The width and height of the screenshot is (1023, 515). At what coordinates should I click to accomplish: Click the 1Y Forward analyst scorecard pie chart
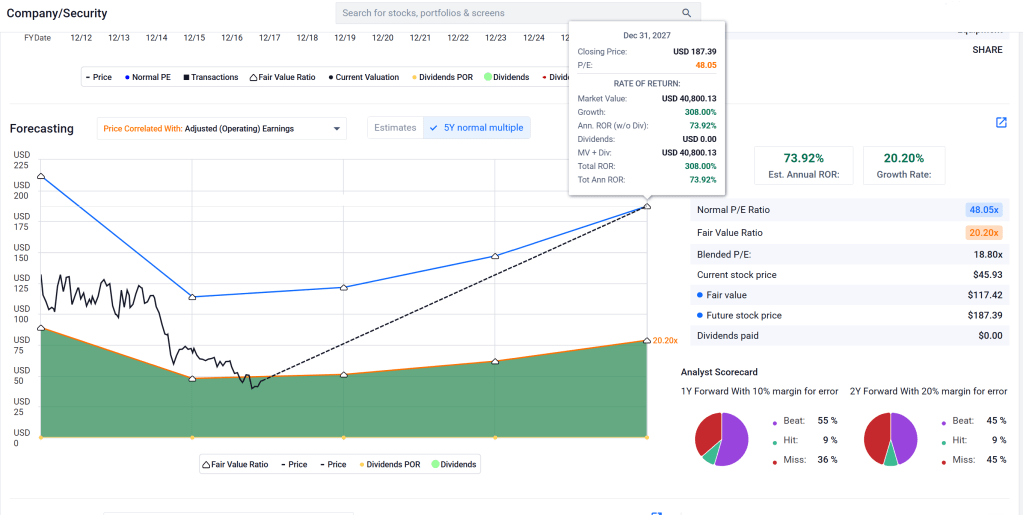(x=721, y=439)
